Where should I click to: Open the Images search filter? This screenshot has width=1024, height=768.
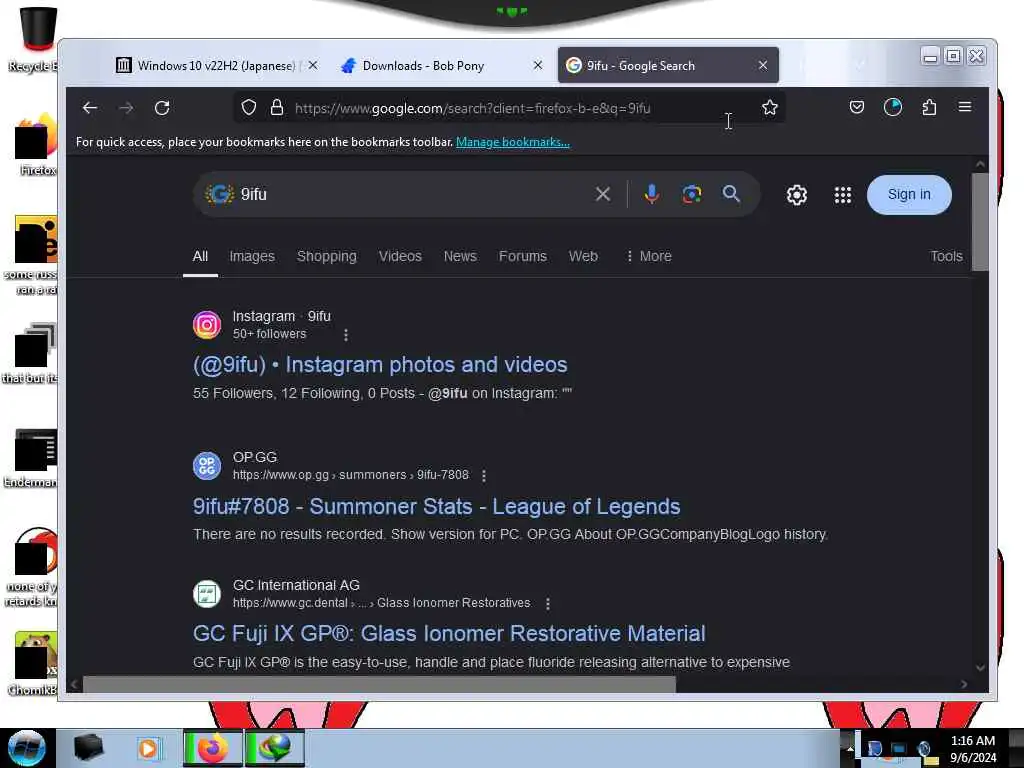coord(252,256)
